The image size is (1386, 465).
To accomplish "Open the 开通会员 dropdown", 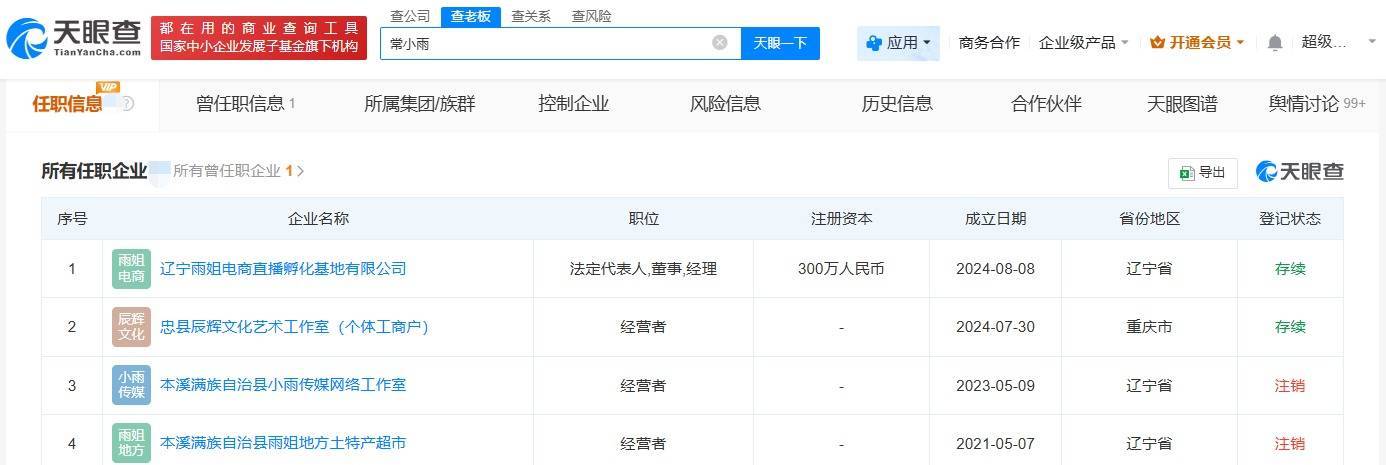I will (x=1197, y=43).
